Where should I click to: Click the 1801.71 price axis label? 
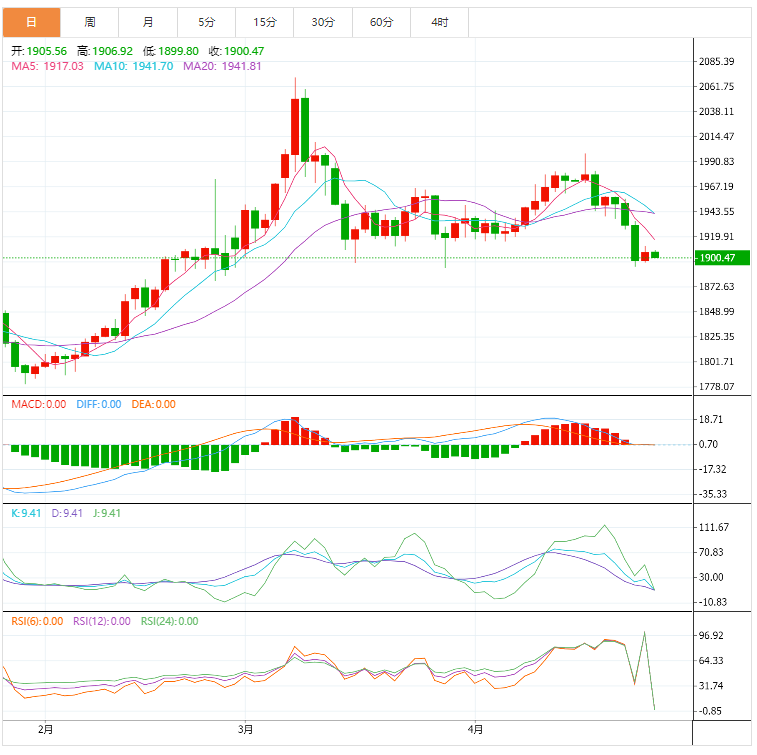tap(716, 362)
